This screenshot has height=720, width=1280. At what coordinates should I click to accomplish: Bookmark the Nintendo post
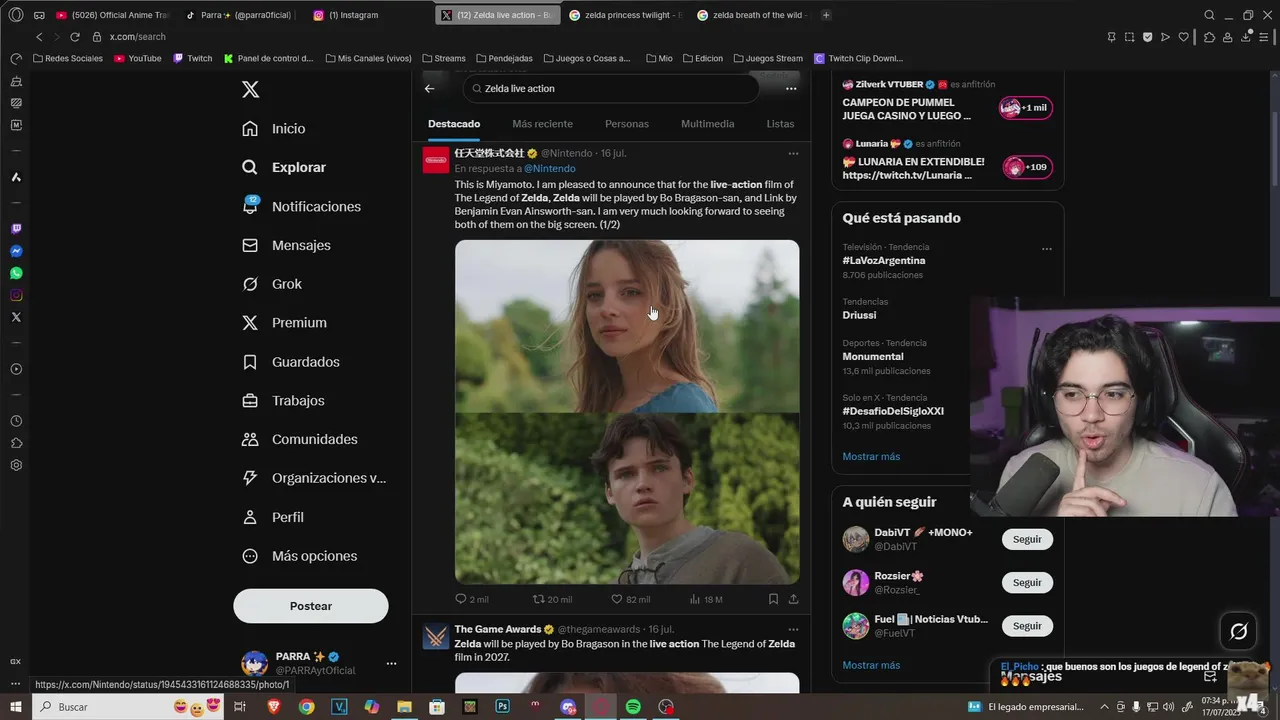(x=773, y=599)
